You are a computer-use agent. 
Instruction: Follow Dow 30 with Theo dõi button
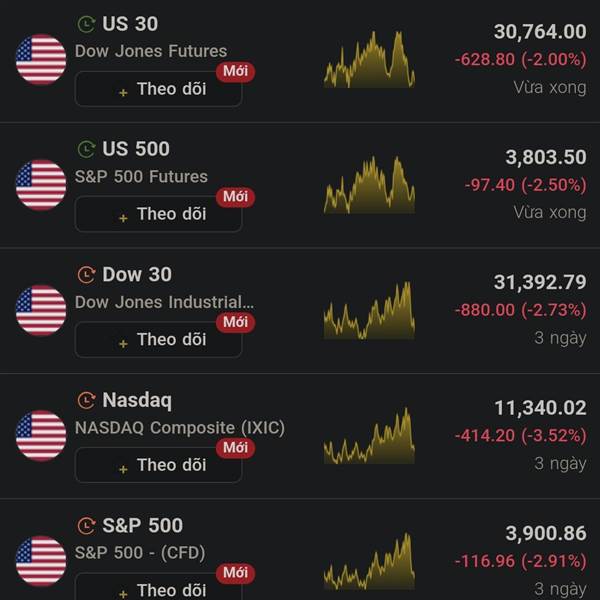click(x=158, y=339)
